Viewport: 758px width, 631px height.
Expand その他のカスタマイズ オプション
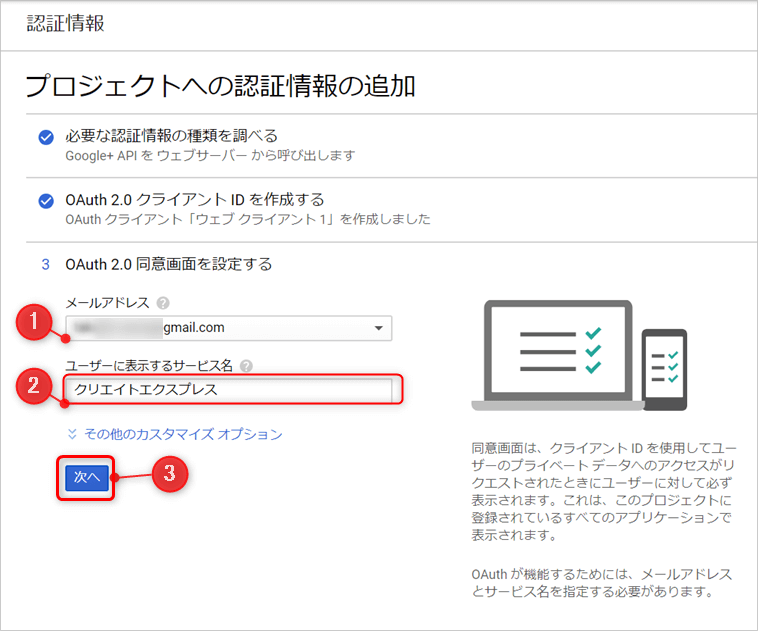pos(183,435)
